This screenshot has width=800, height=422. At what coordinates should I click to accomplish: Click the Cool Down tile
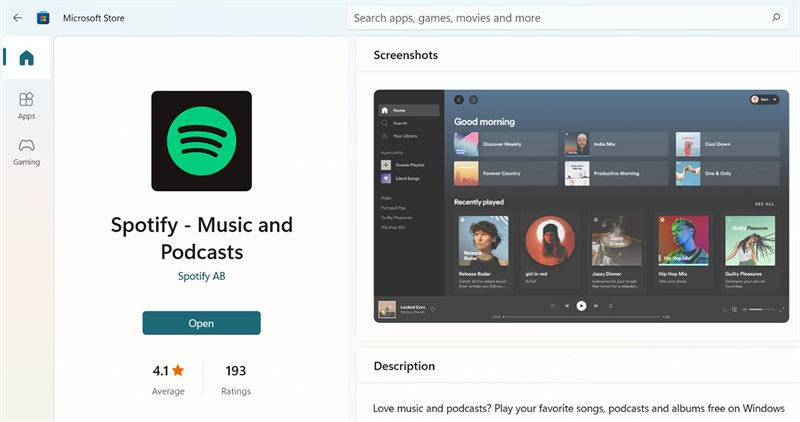point(728,144)
